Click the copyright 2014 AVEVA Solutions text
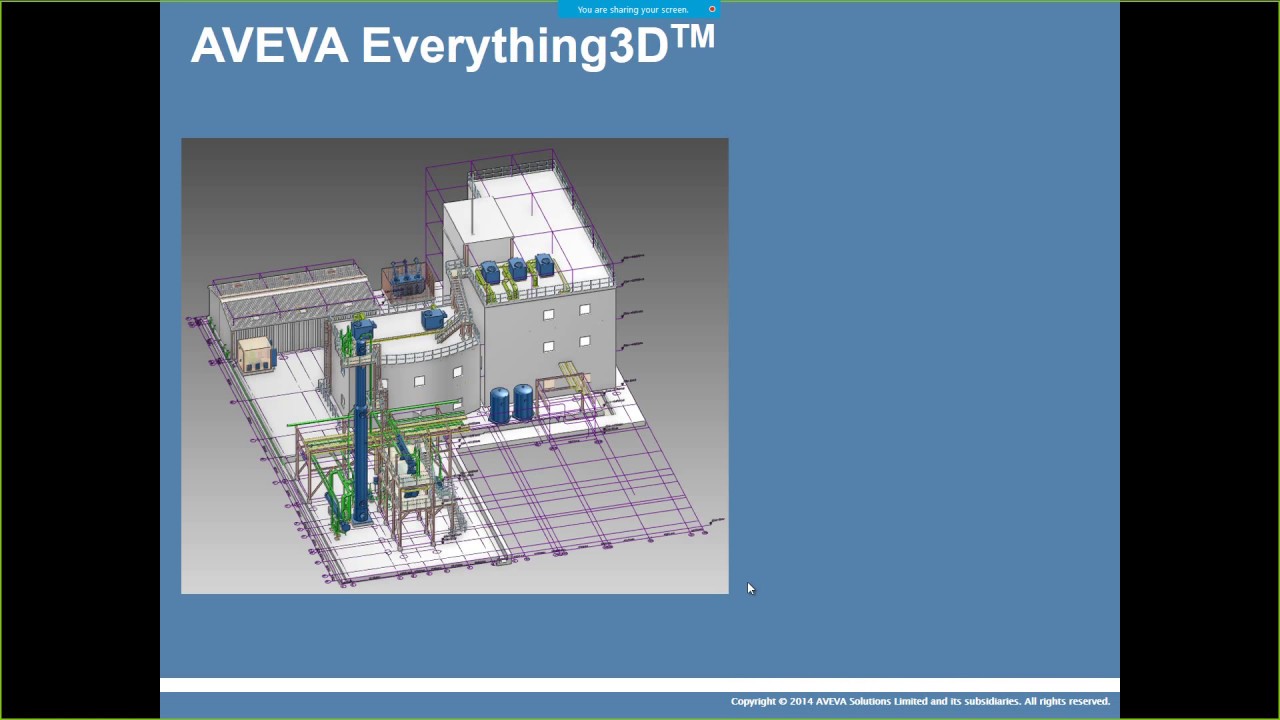1280x720 pixels. coord(920,701)
